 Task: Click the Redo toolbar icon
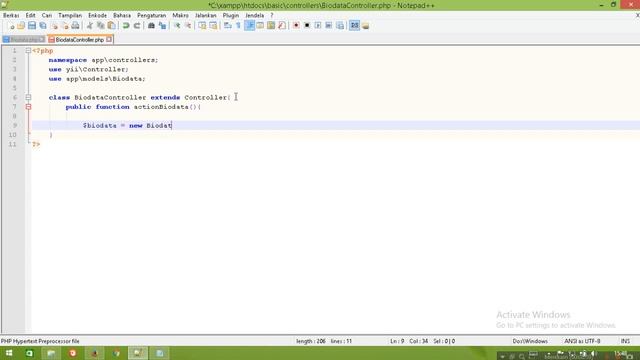coord(137,26)
